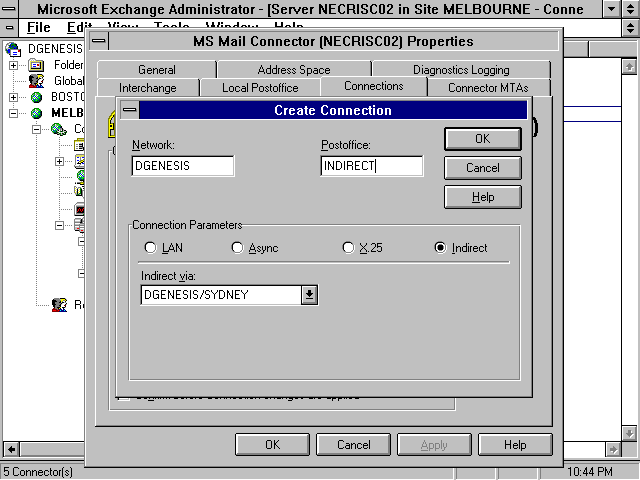Click the BOSTON site globe icon

pyautogui.click(x=36, y=97)
